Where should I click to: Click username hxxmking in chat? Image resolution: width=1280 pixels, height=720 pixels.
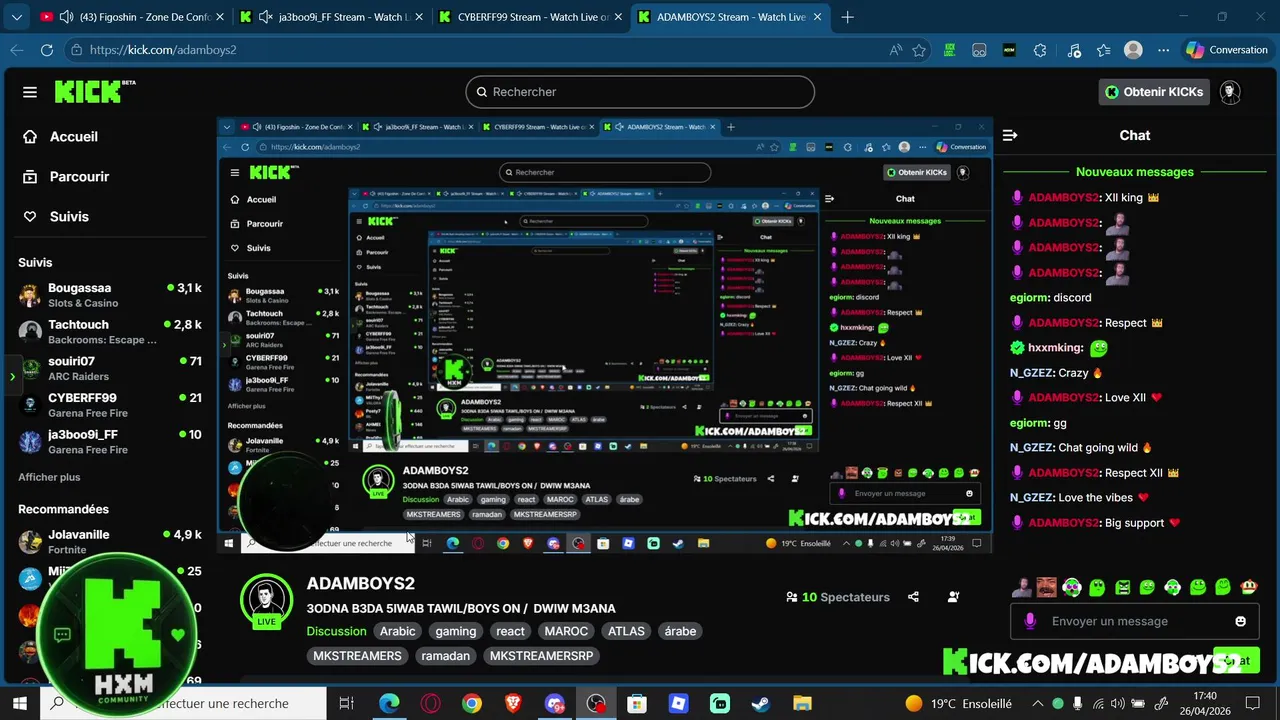1055,348
